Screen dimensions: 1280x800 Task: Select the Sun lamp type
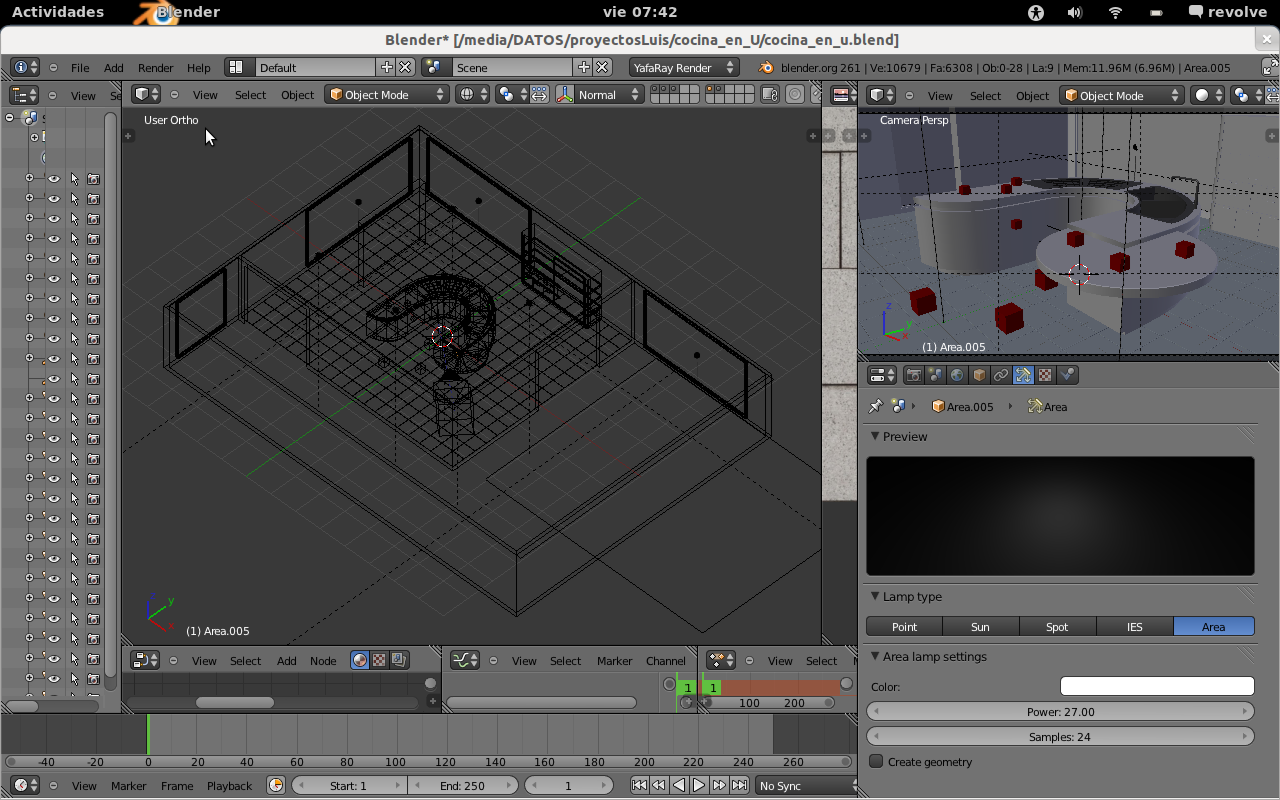click(x=980, y=627)
